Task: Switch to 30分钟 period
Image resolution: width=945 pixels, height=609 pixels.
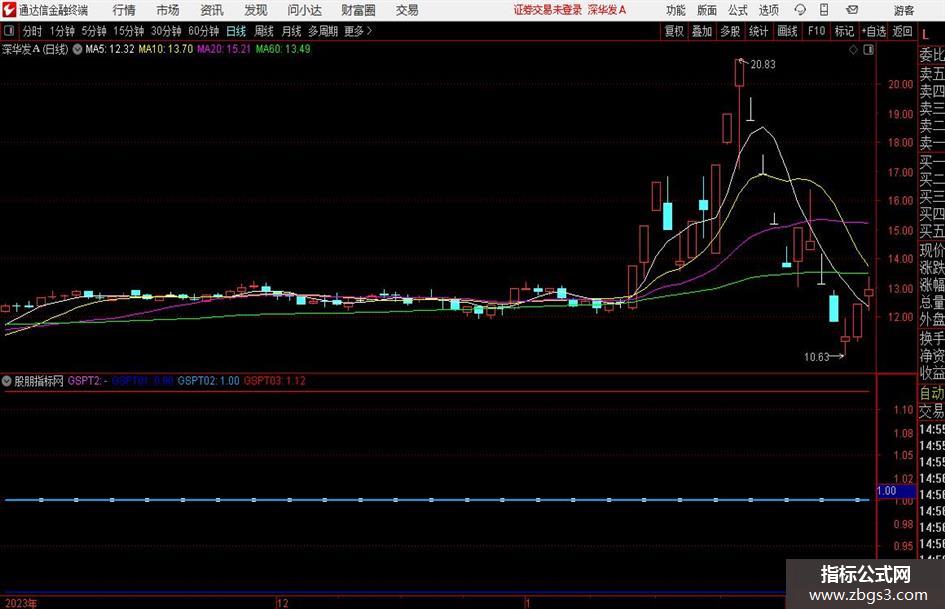Action: (166, 31)
